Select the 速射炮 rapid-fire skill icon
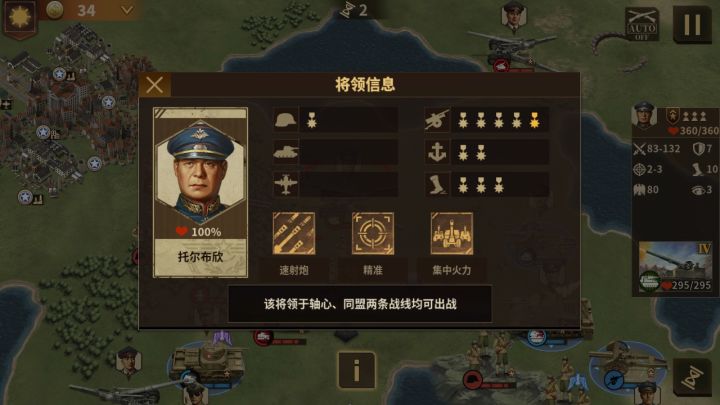 click(294, 233)
